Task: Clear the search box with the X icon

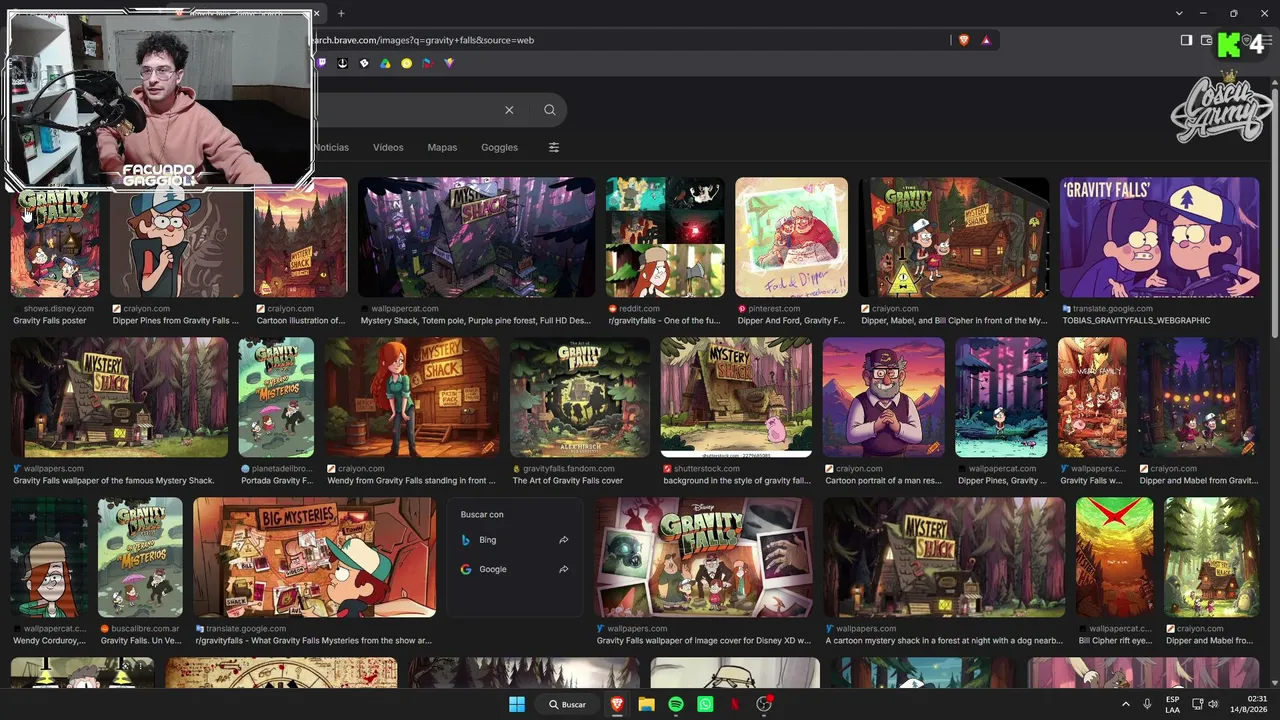Action: tap(509, 110)
